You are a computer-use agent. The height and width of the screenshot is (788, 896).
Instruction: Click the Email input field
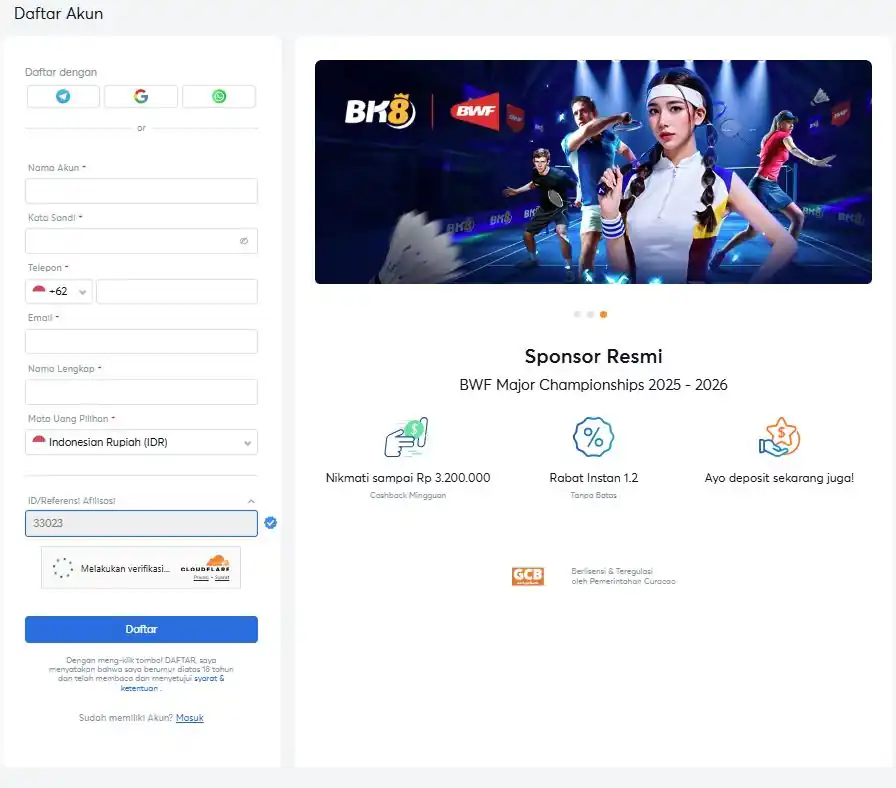point(141,341)
